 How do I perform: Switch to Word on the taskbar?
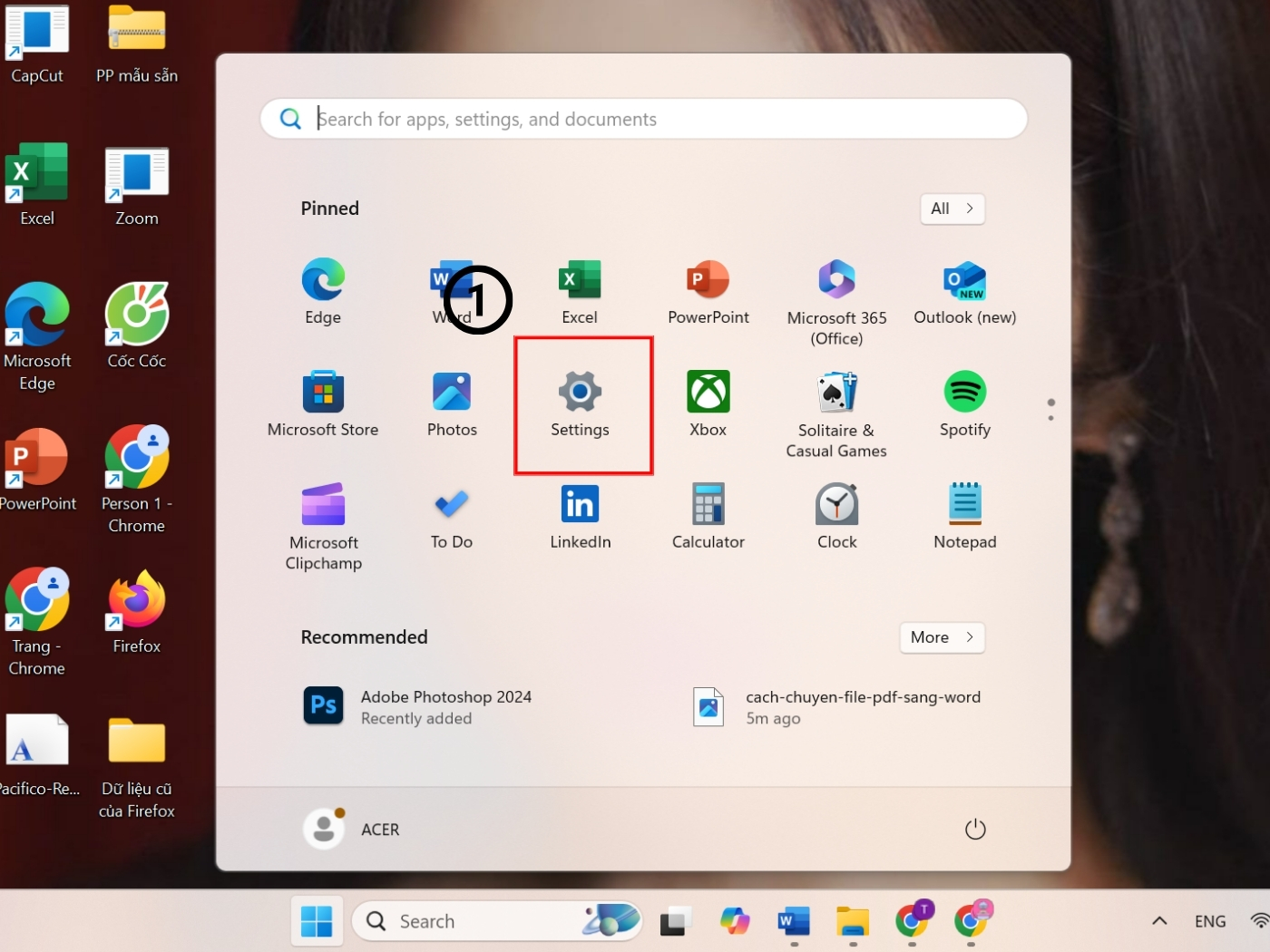tap(794, 921)
